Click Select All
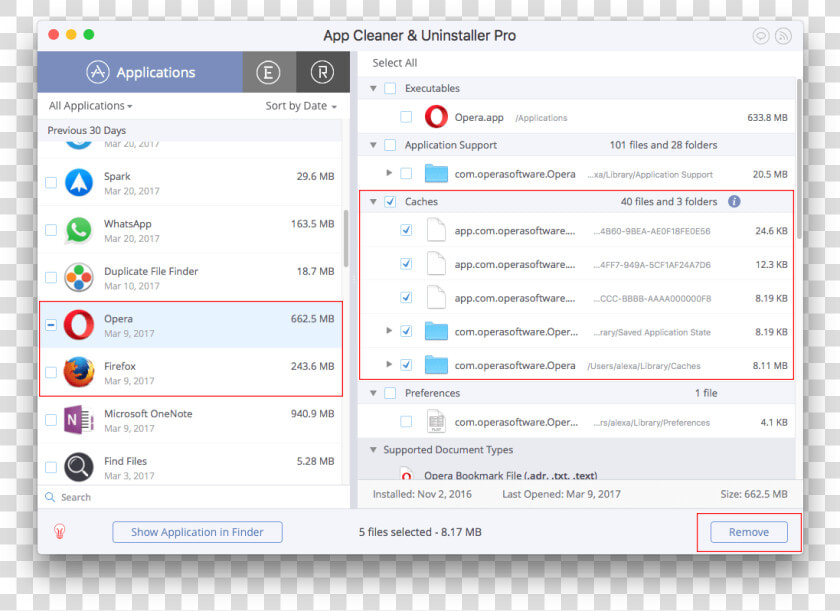840x611 pixels. pos(395,63)
